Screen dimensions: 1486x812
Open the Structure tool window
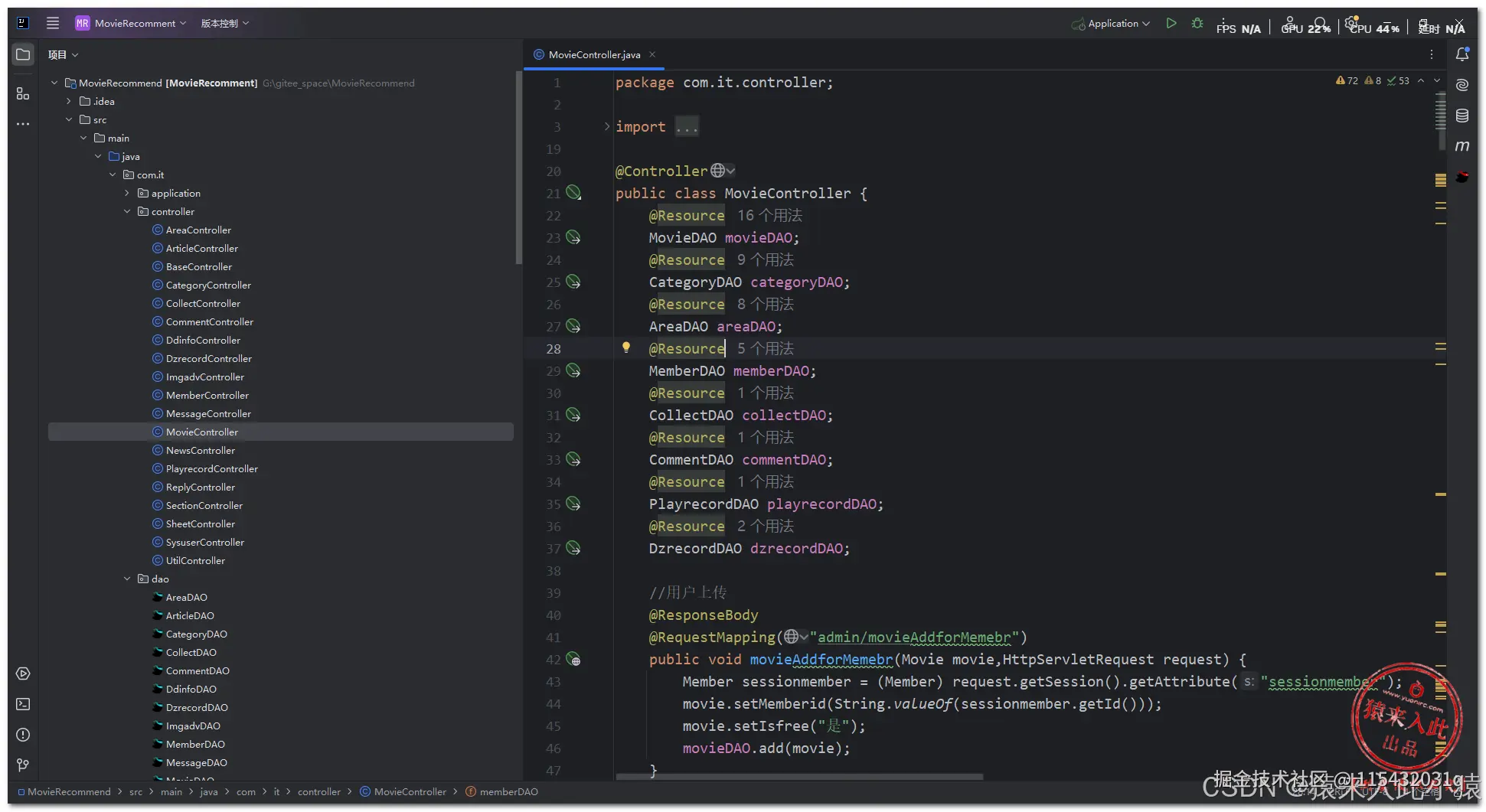[23, 93]
